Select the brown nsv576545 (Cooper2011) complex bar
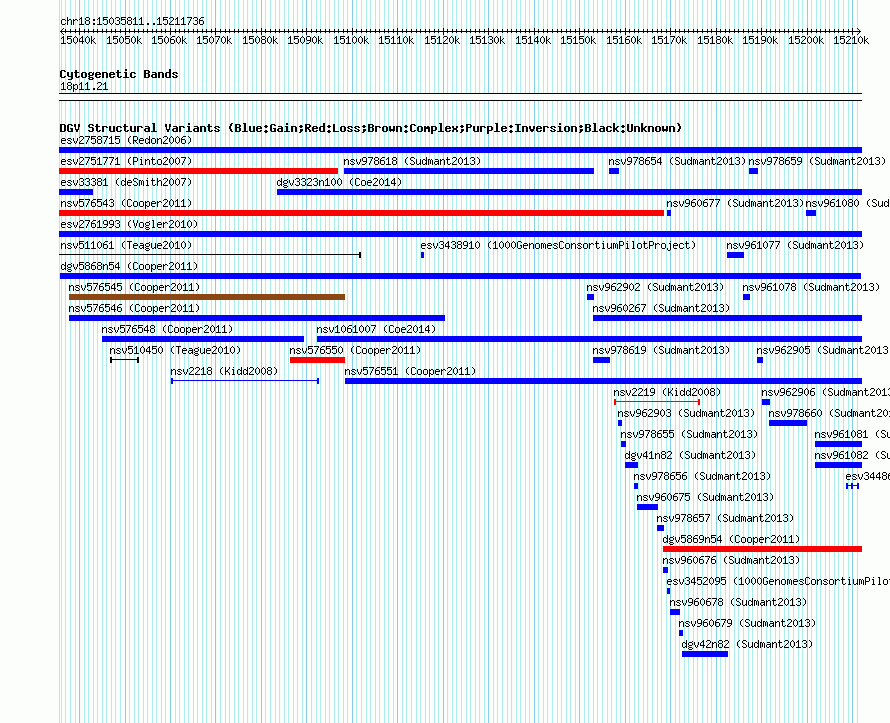Screen dimensions: 890x723 (207, 297)
